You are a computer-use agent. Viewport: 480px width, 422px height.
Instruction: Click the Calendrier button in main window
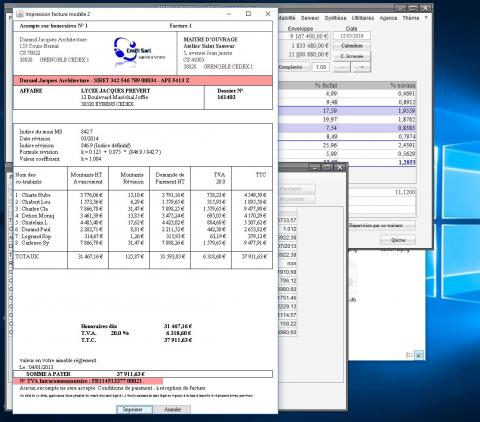[351, 46]
